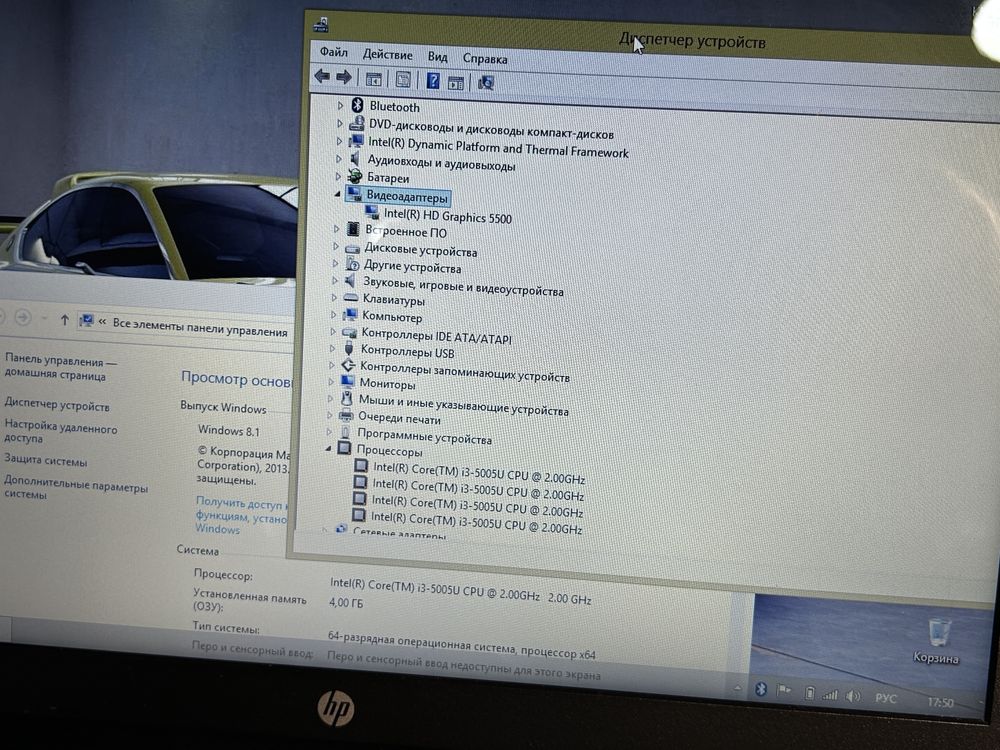Click the Другие устройства category icon
1000x750 pixels.
click(x=352, y=263)
